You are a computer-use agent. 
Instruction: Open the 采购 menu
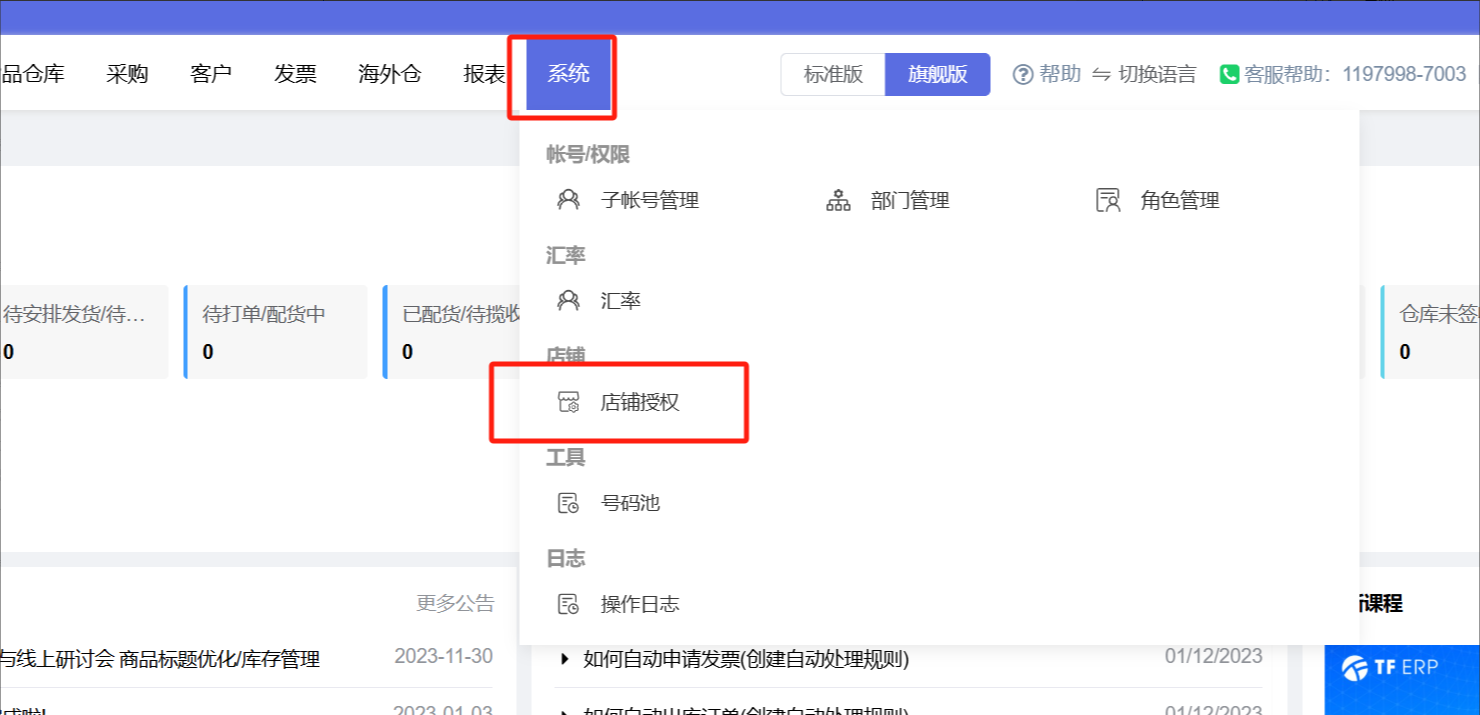[x=127, y=73]
